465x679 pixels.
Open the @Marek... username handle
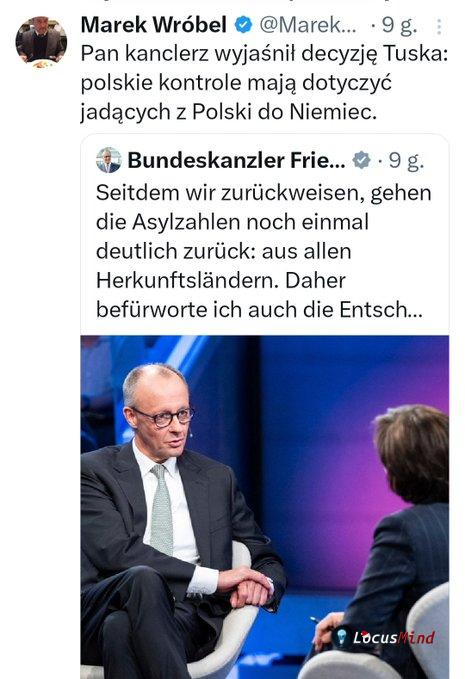[308, 25]
